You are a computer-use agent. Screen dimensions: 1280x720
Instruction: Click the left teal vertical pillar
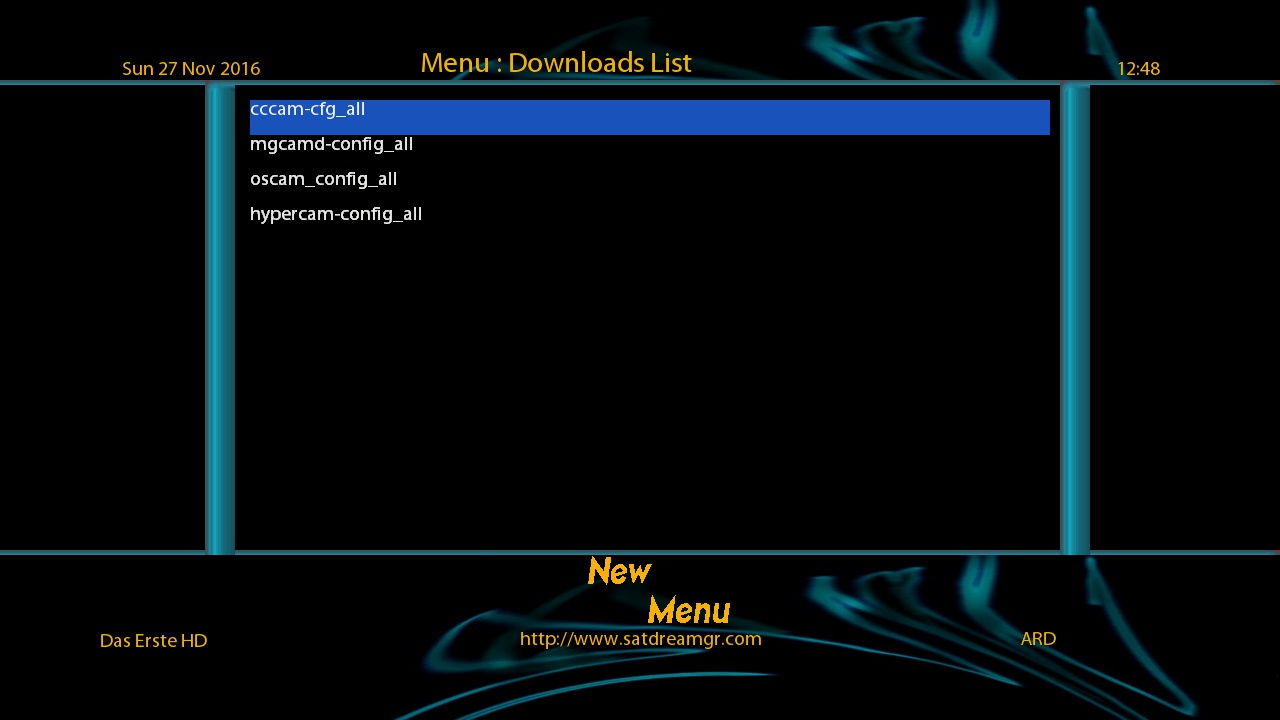pyautogui.click(x=220, y=320)
